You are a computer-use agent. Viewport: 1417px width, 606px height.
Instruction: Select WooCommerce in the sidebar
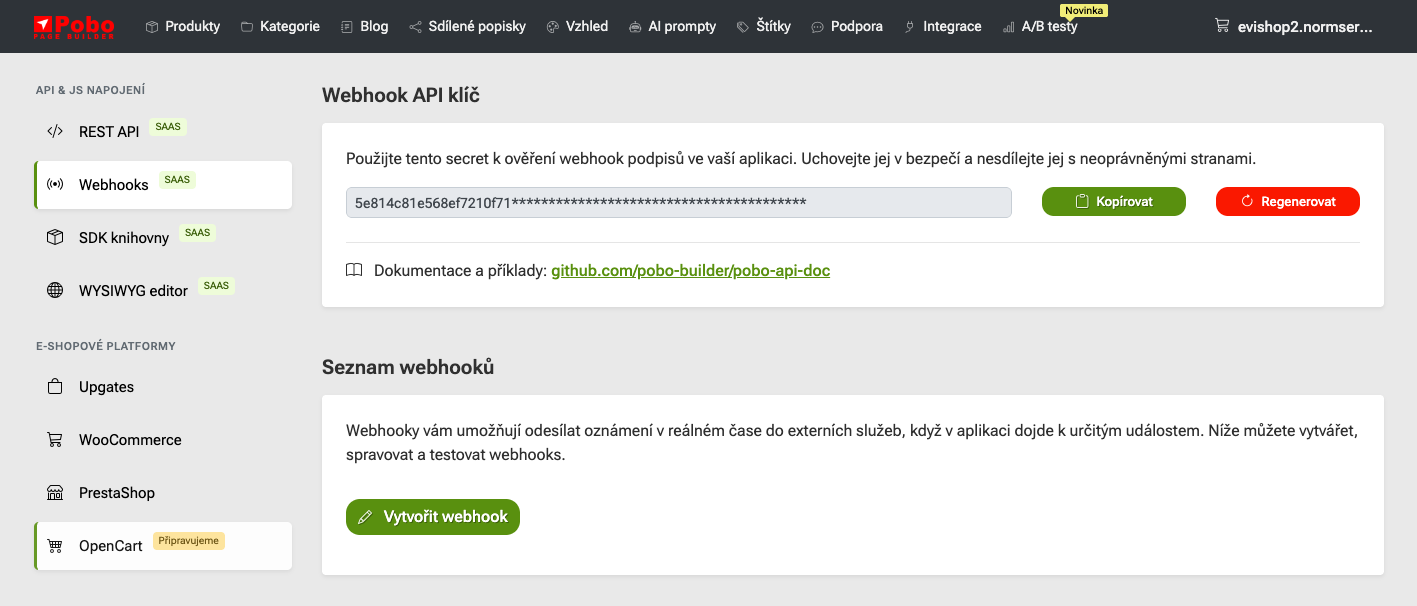(130, 440)
